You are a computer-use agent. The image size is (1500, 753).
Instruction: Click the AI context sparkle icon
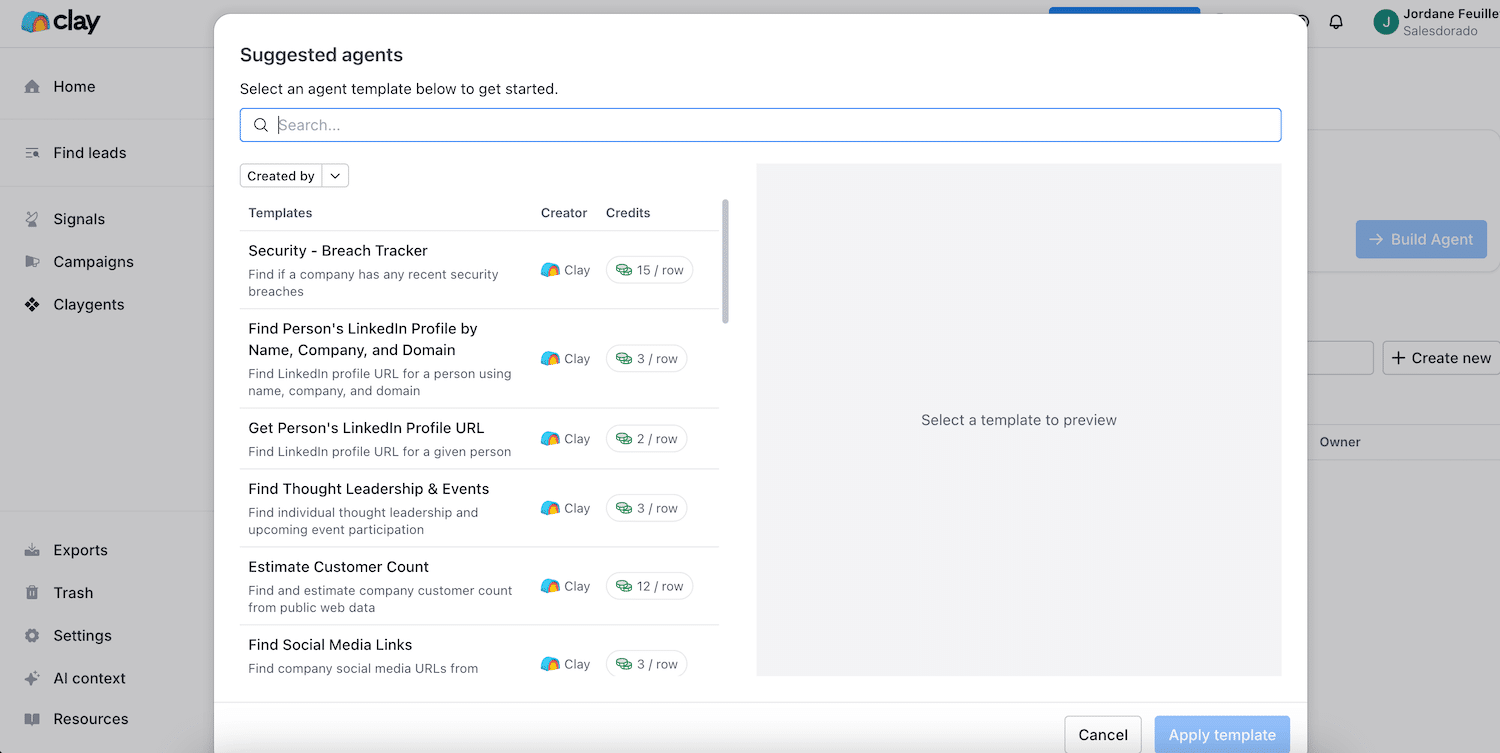pos(33,678)
